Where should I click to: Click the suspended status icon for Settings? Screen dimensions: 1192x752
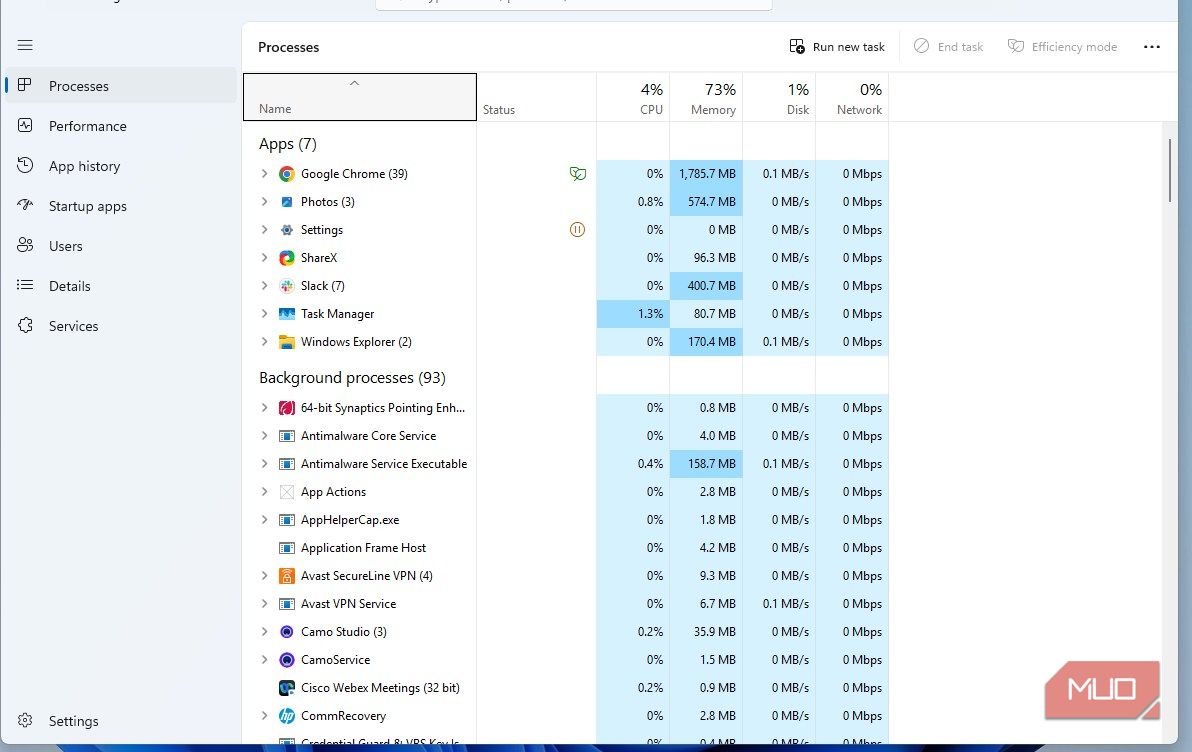click(x=578, y=230)
